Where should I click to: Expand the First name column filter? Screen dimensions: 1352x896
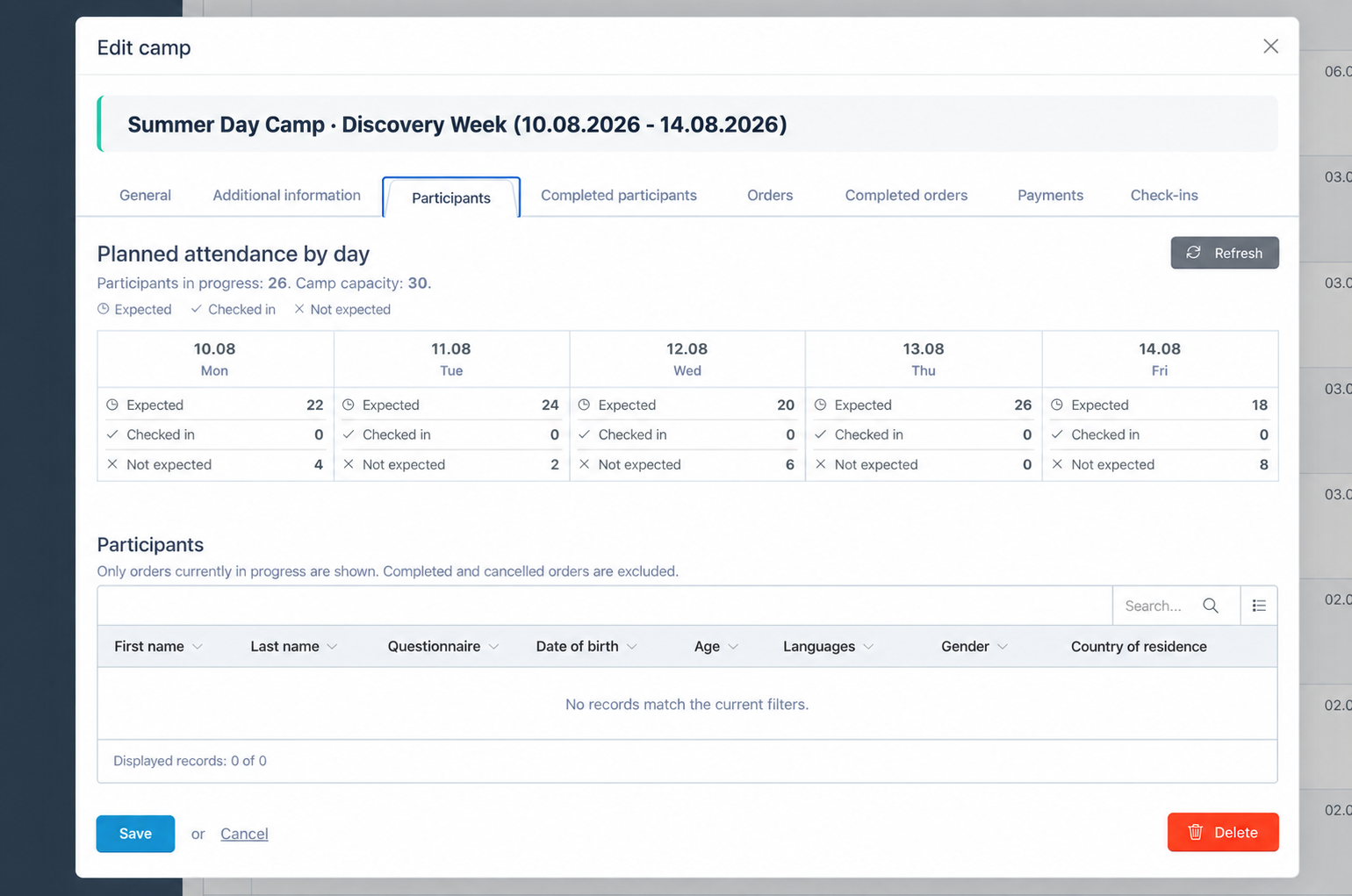click(198, 647)
